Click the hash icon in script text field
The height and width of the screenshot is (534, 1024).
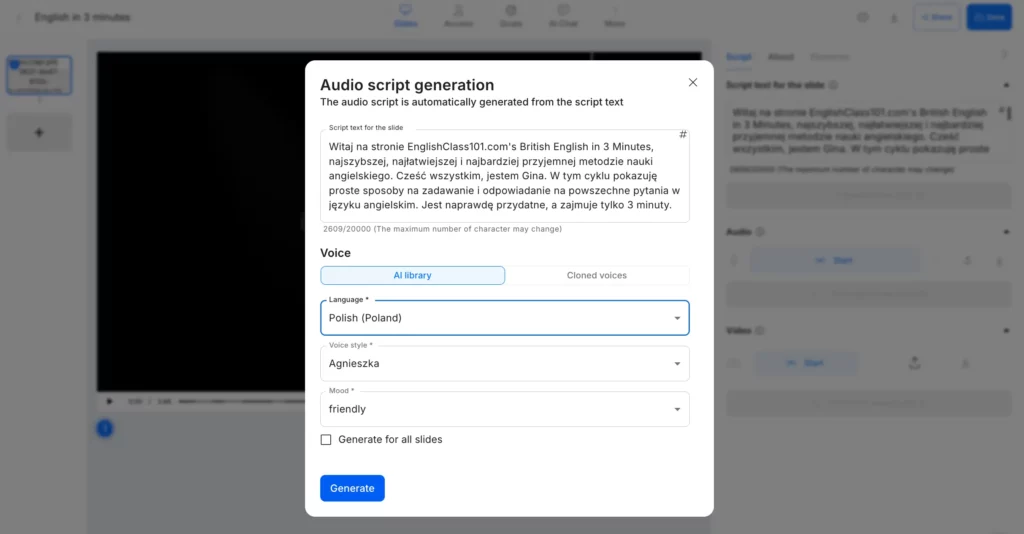point(683,135)
